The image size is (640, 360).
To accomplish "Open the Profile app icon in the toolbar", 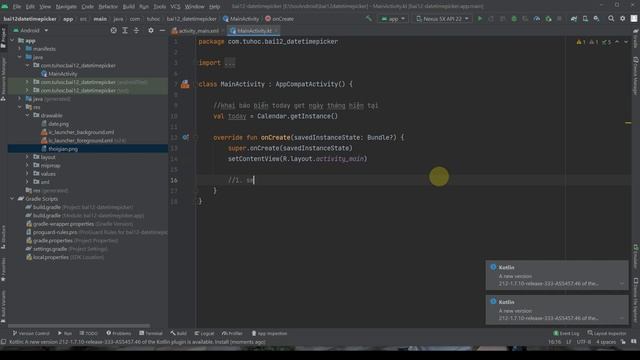I will click(x=537, y=19).
